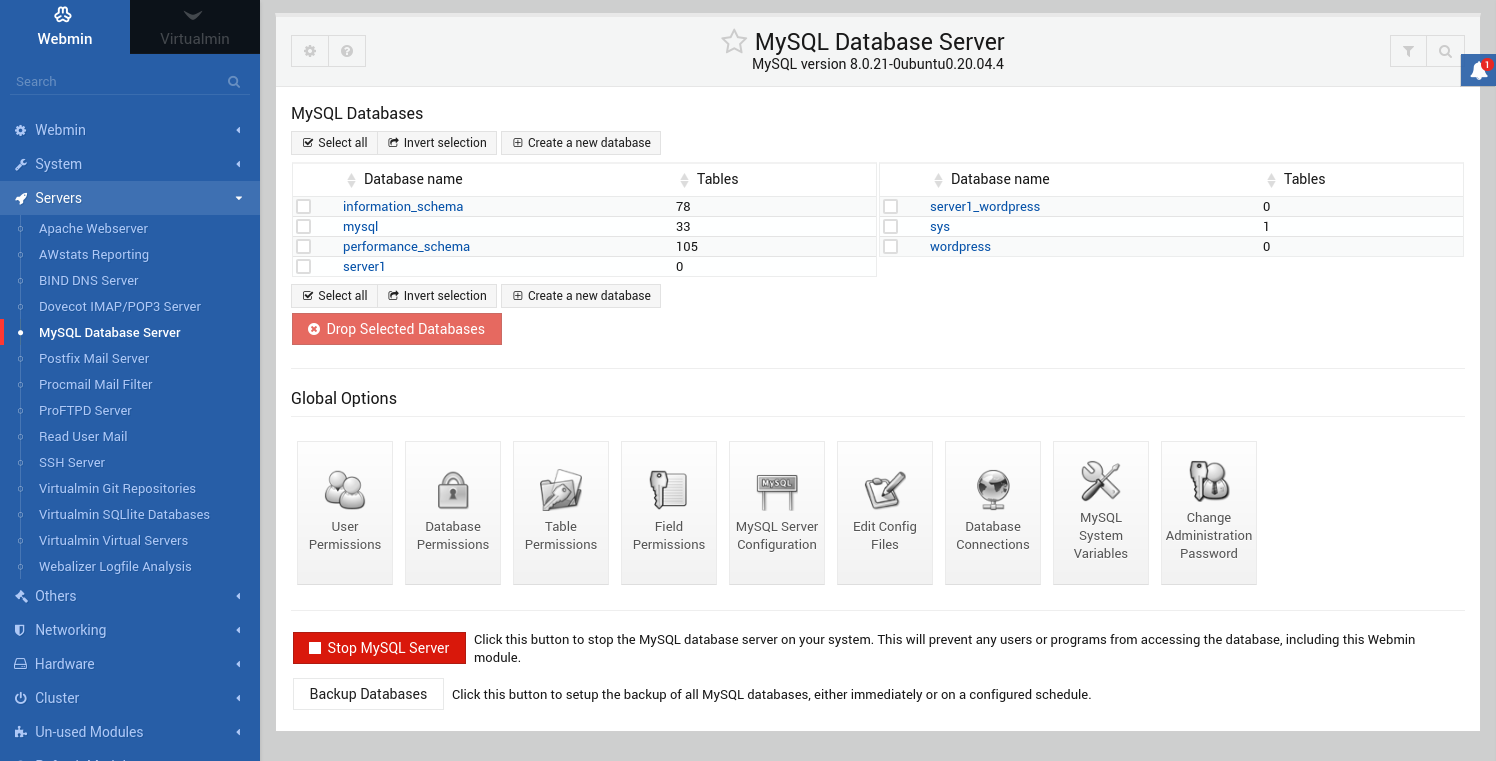Click the sidebar search magnifier icon
1496x761 pixels.
234,82
